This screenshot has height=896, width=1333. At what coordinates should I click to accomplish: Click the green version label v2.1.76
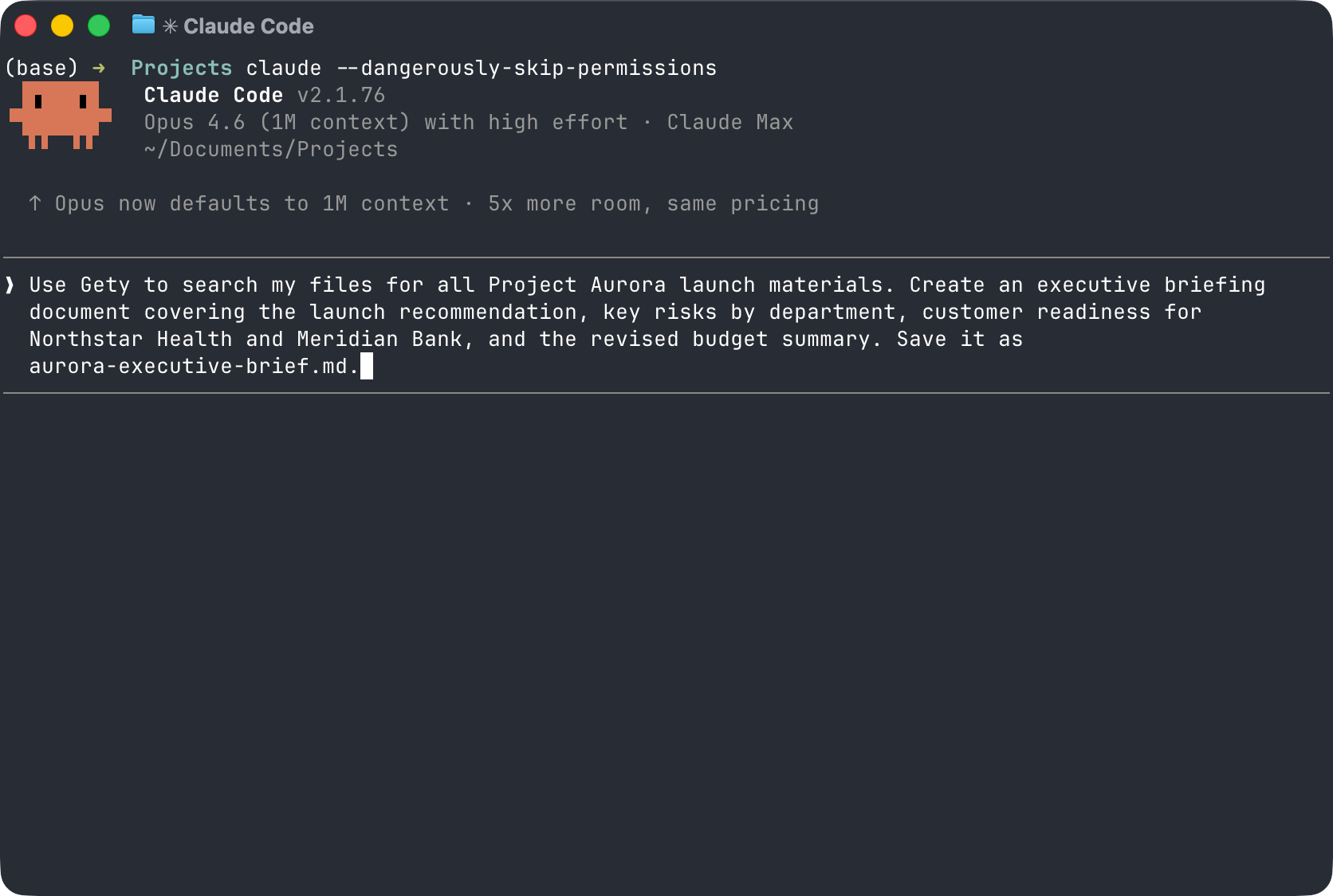tap(340, 95)
